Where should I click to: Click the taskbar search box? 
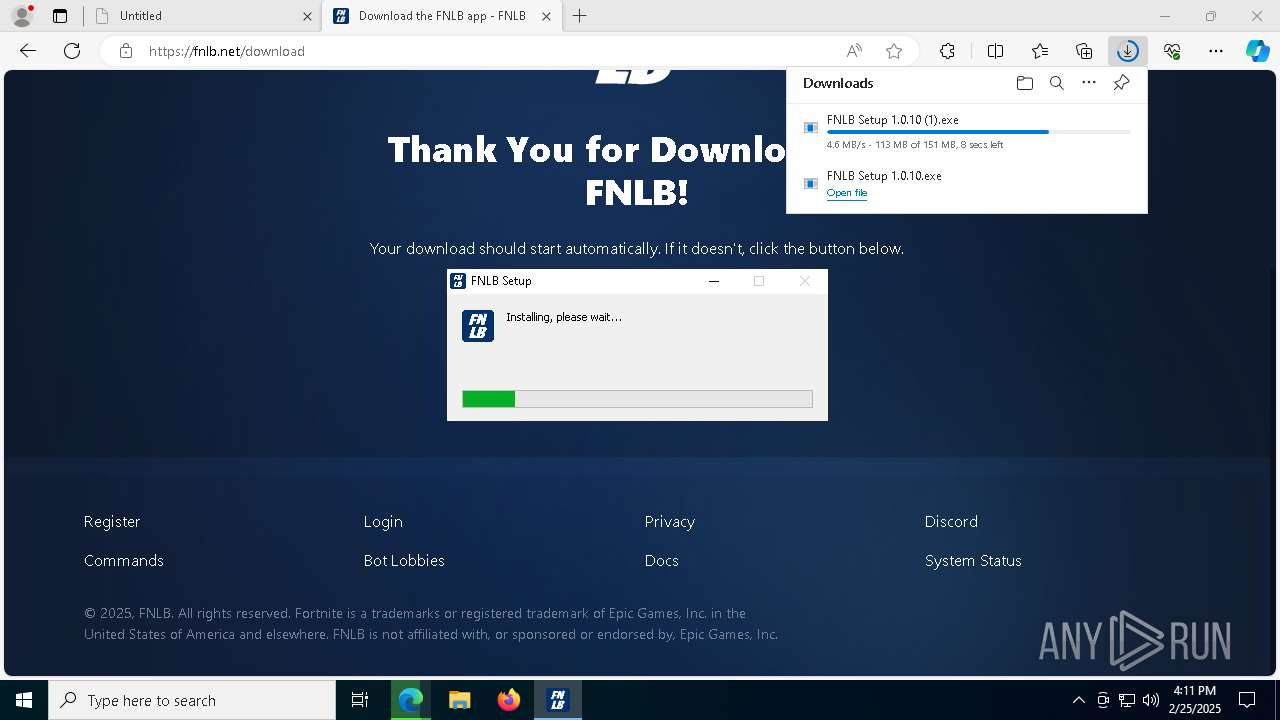192,700
